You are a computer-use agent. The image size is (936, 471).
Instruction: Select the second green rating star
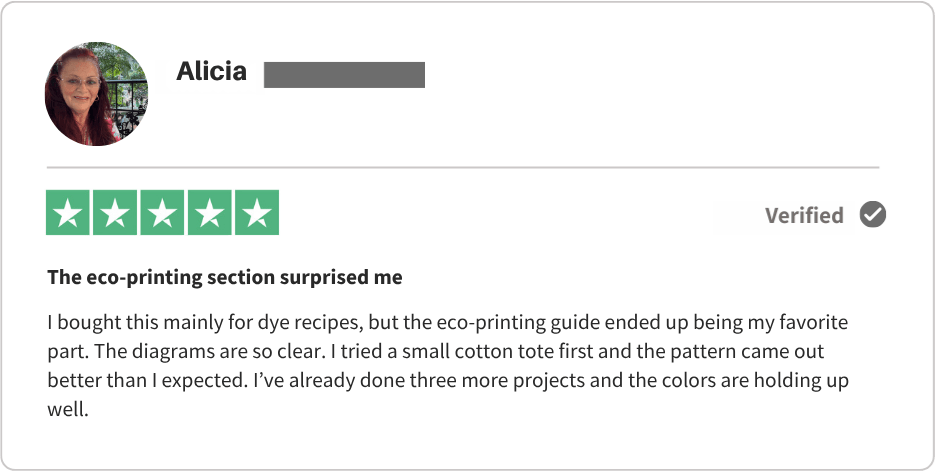[x=116, y=213]
